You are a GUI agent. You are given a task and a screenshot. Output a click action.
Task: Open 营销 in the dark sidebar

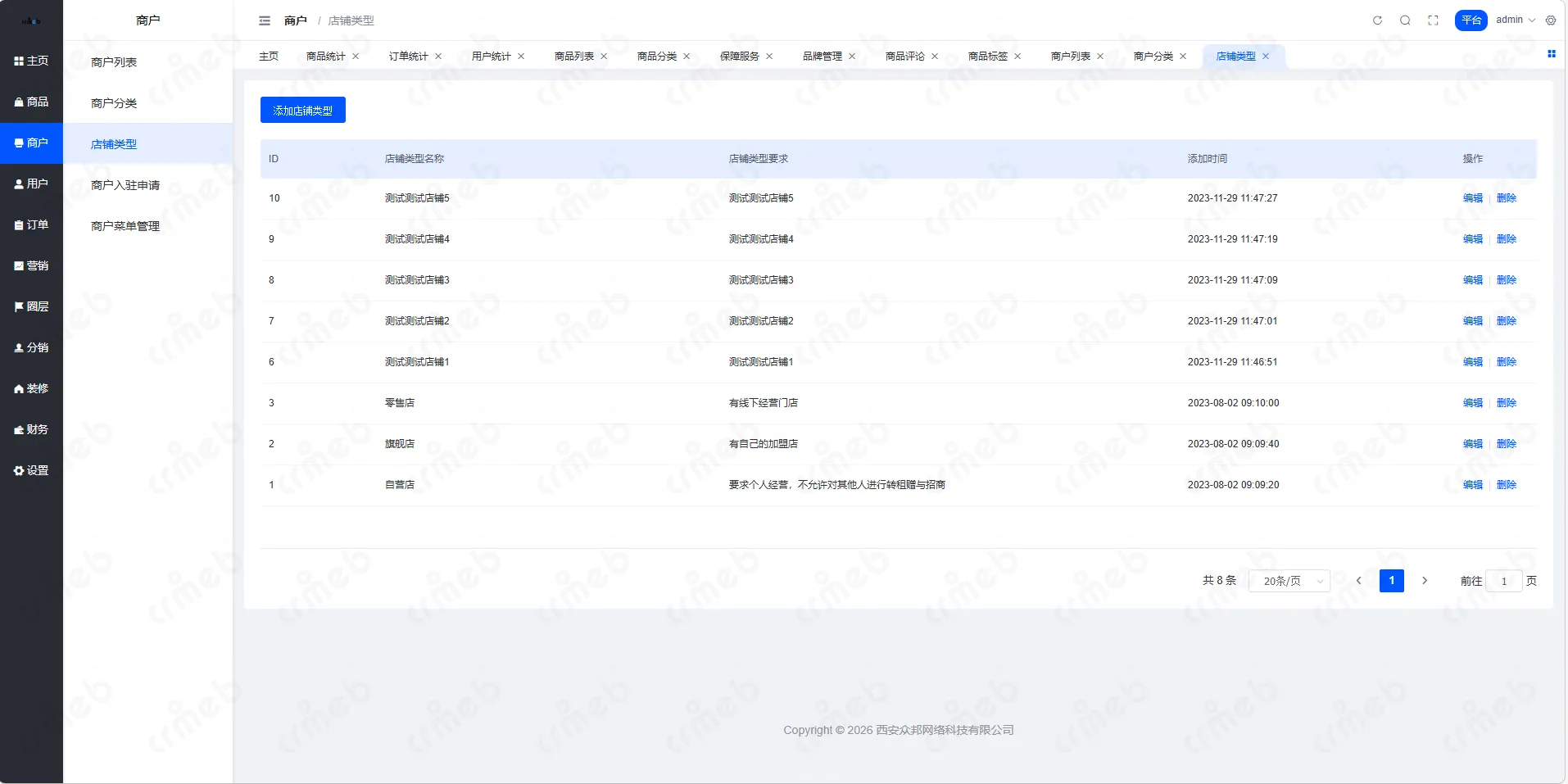point(31,266)
